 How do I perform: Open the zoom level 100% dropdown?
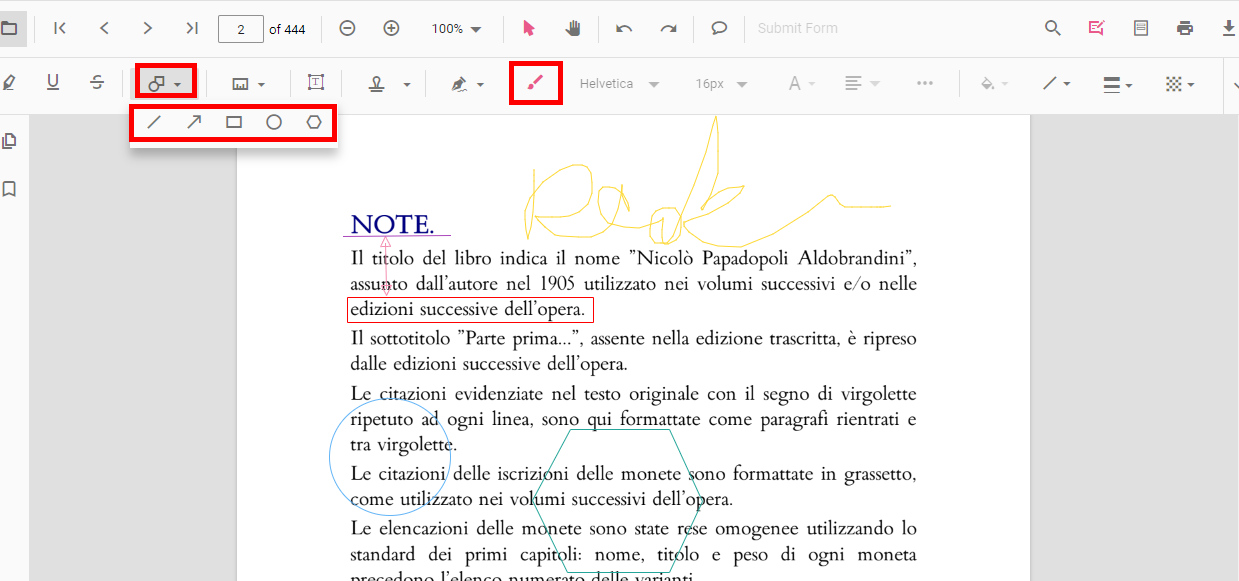pos(456,28)
